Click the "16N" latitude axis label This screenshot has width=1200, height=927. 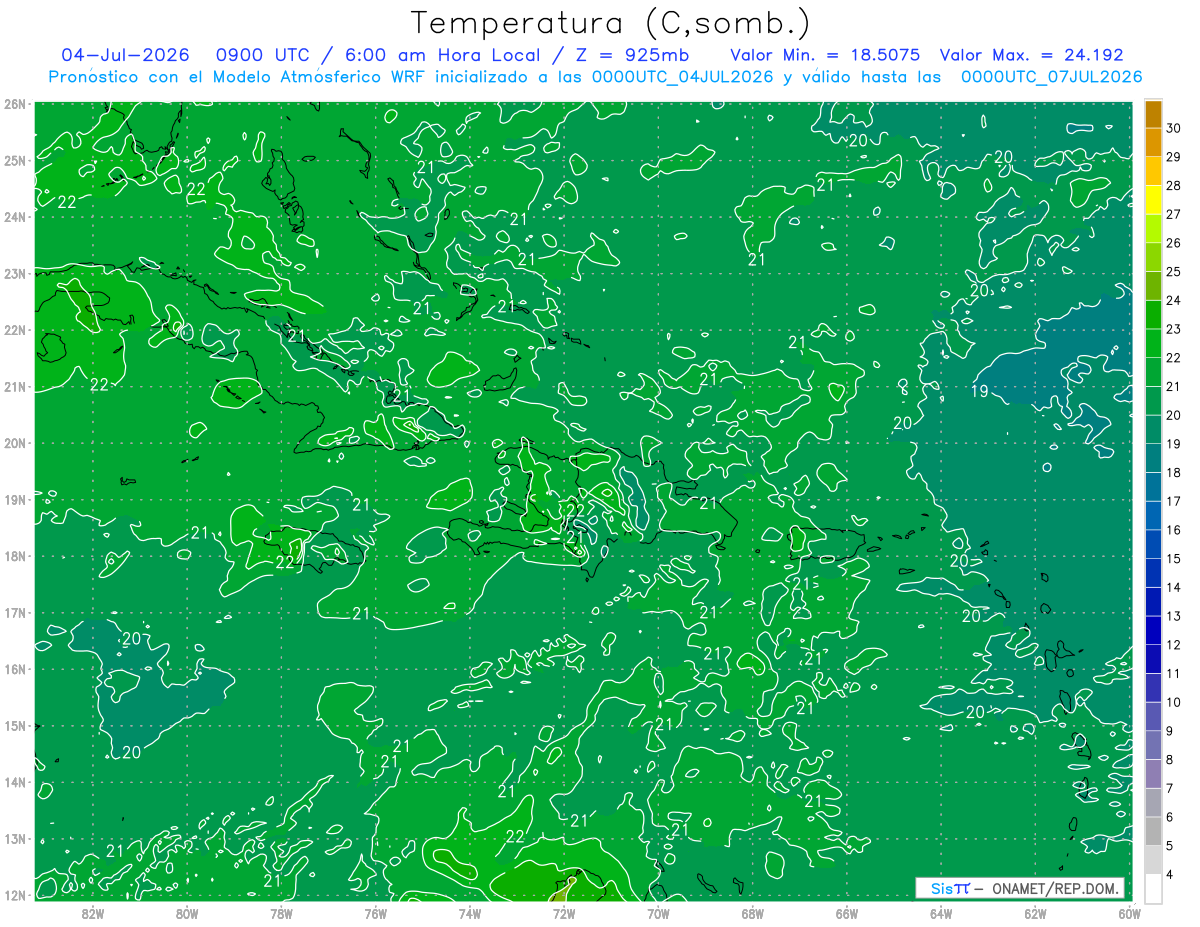(x=14, y=669)
